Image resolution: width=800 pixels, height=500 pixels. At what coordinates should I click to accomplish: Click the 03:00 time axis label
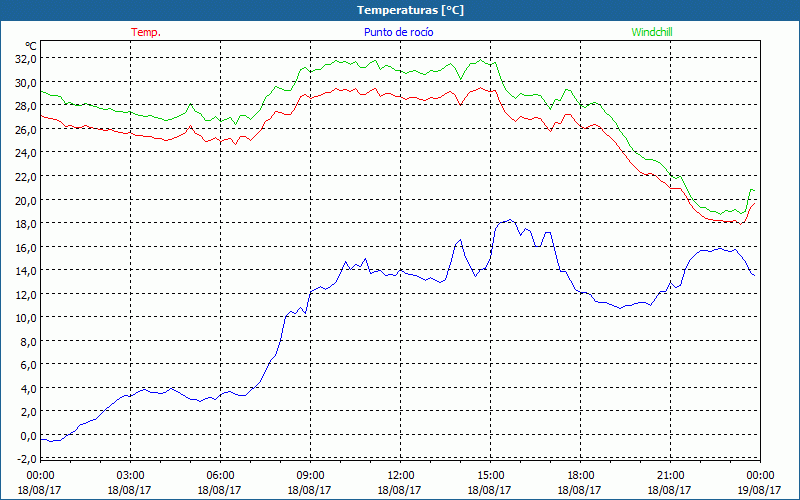pos(130,476)
